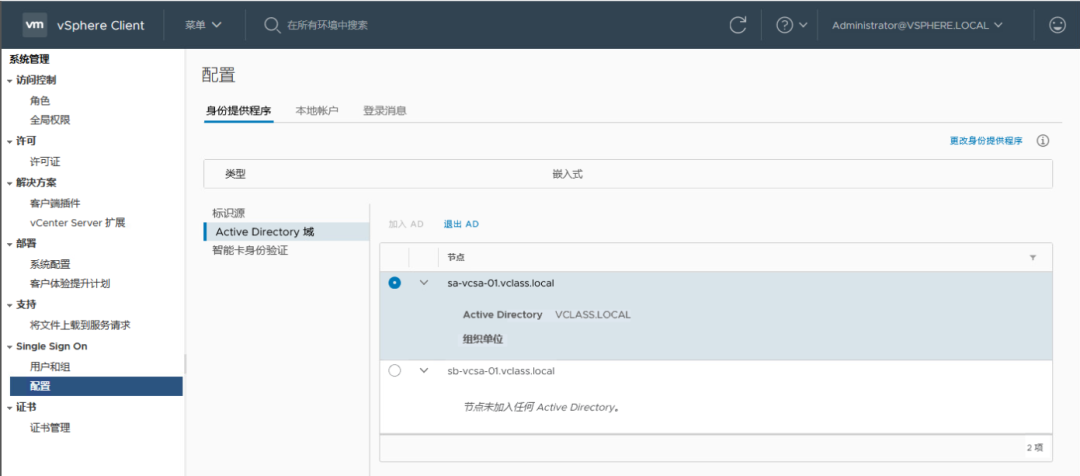Switch to the 本地帐户 tab
Image resolution: width=1080 pixels, height=476 pixels.
(x=317, y=110)
